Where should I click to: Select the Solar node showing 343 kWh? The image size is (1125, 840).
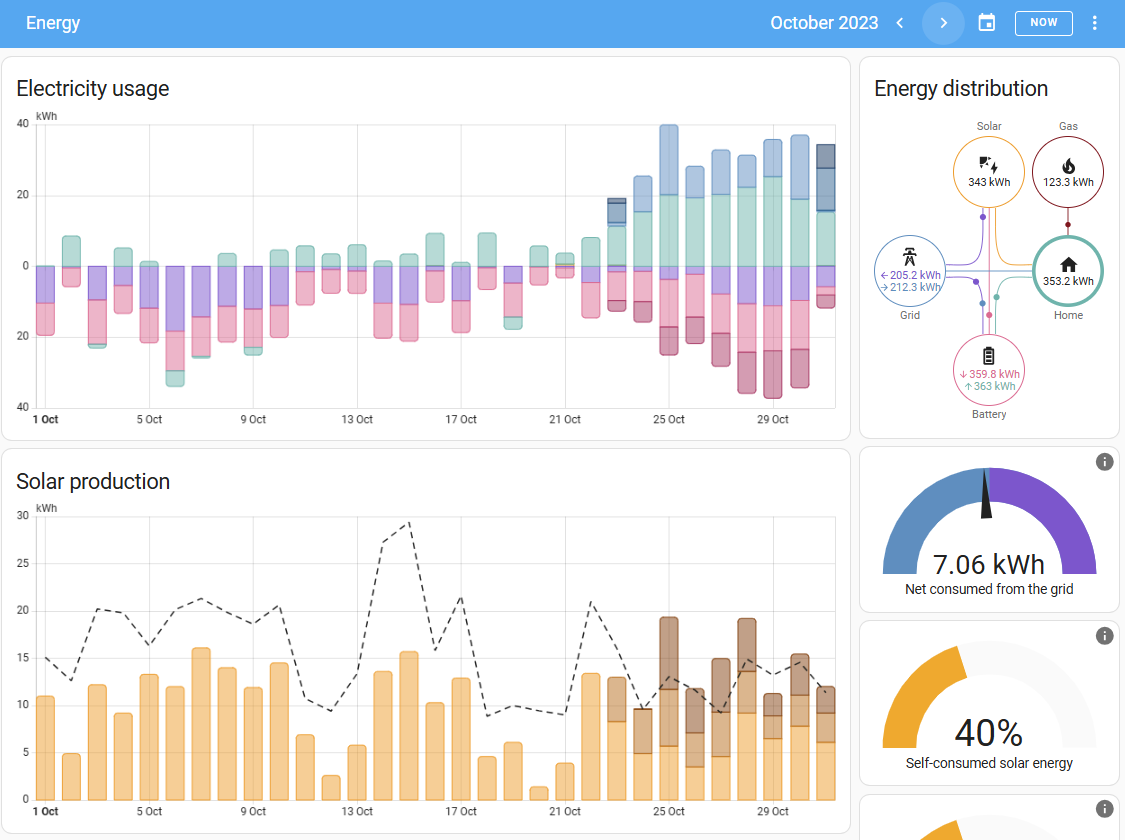(x=989, y=172)
